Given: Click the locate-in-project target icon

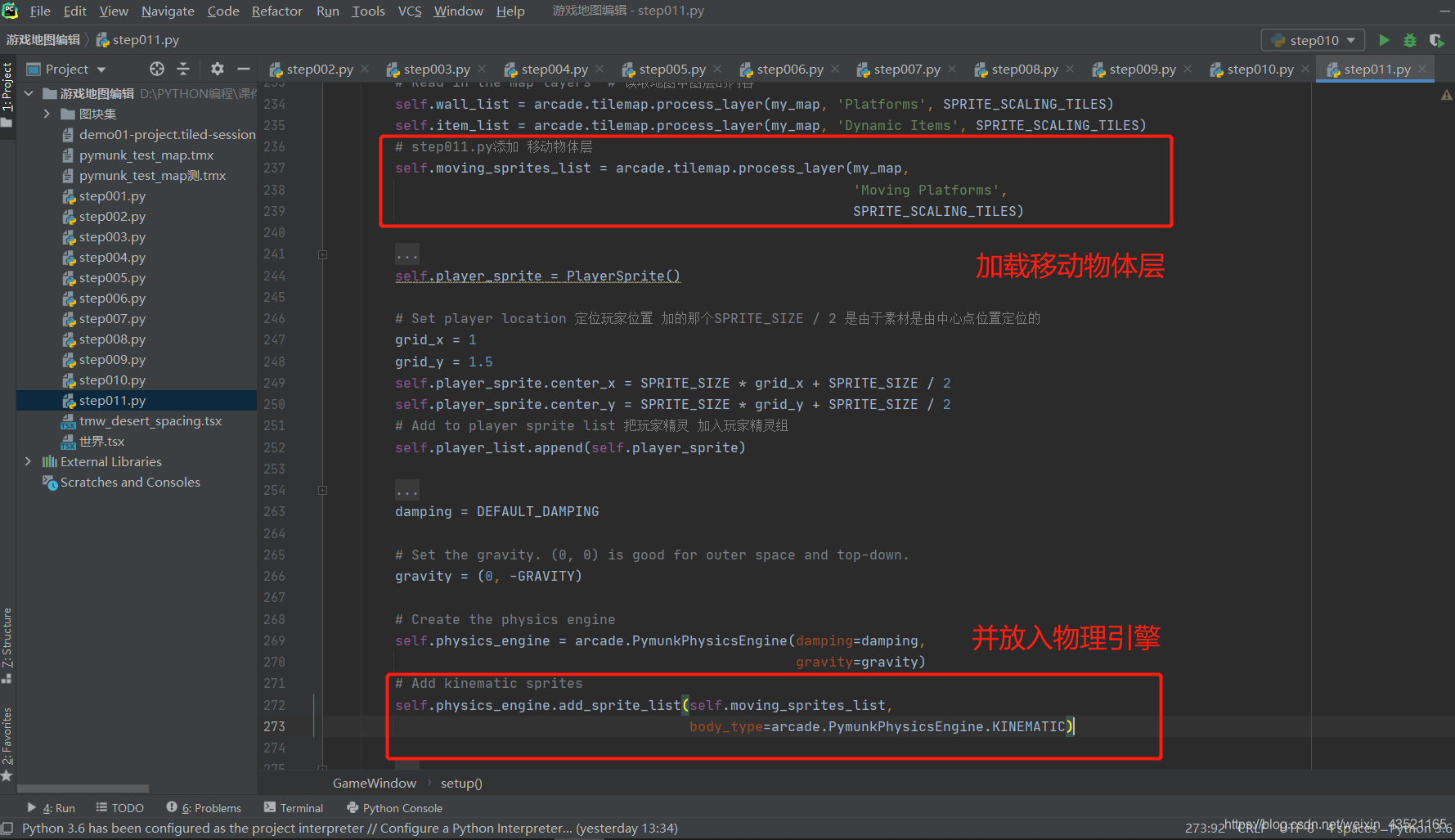Looking at the screenshot, I should [x=157, y=69].
